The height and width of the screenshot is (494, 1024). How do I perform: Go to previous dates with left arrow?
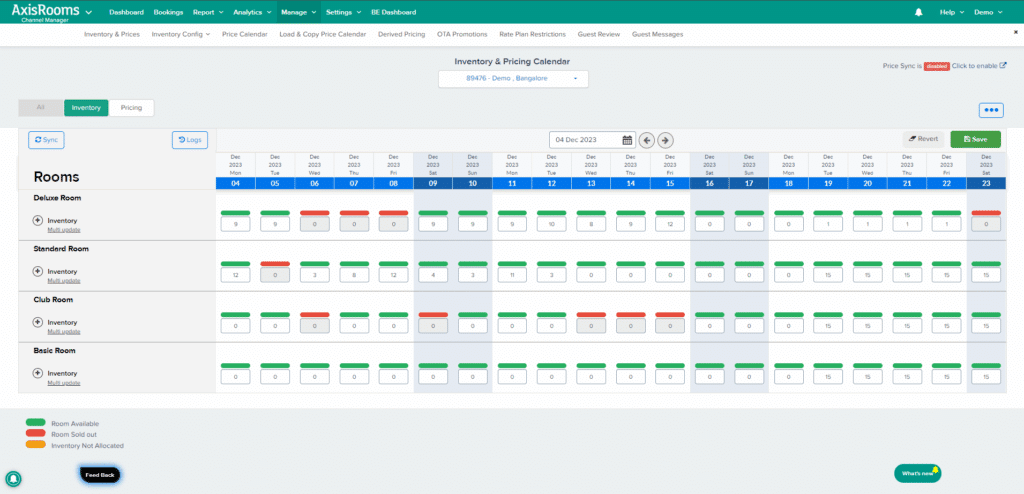click(647, 140)
